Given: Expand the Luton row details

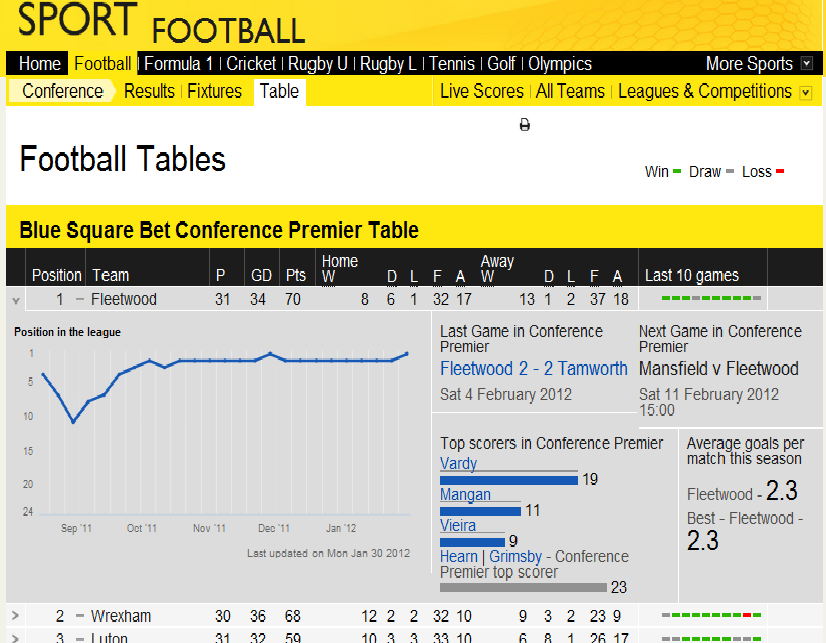Looking at the screenshot, I should coord(15,638).
